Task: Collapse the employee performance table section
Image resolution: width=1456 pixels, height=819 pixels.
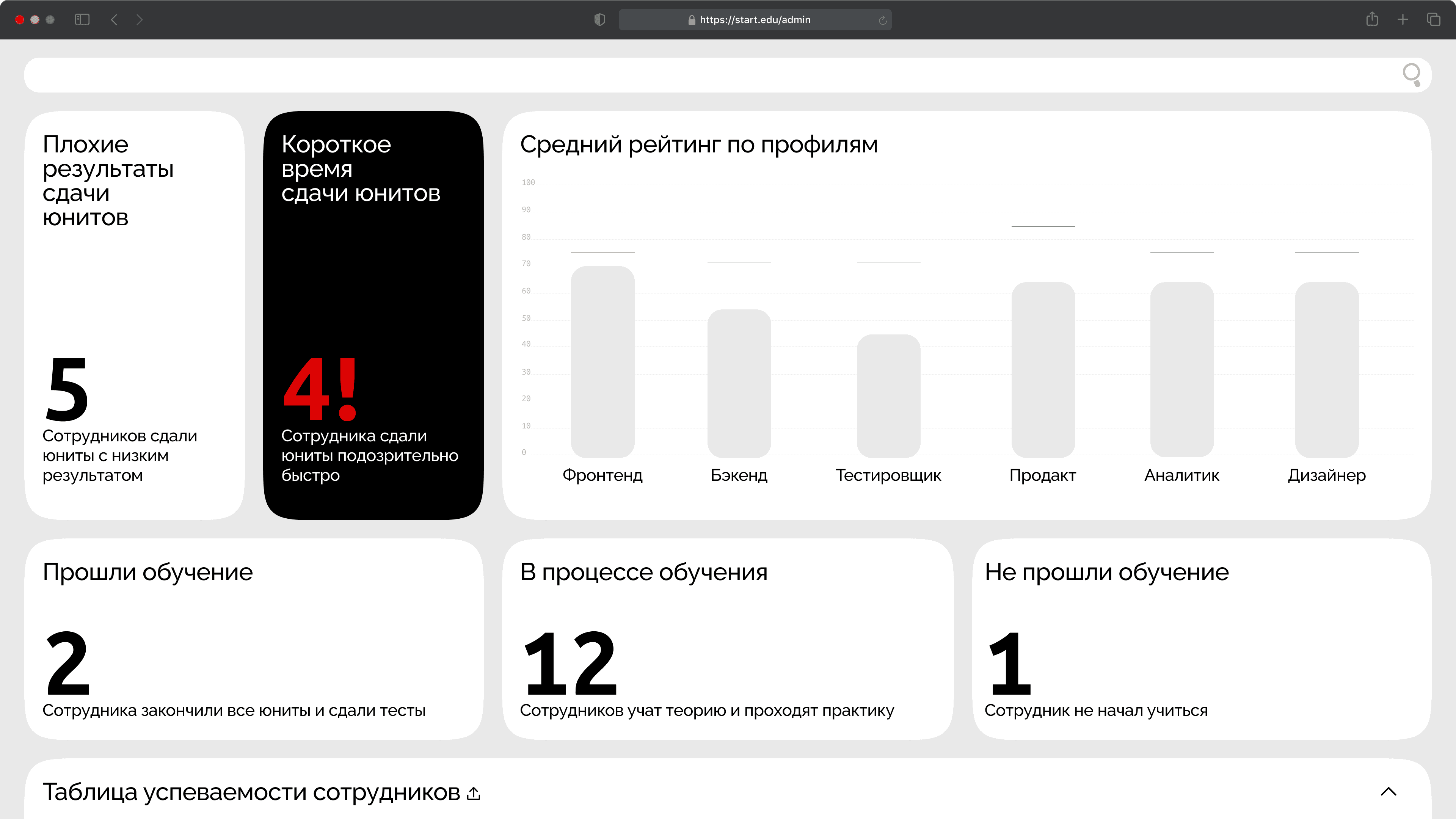Action: click(1388, 791)
